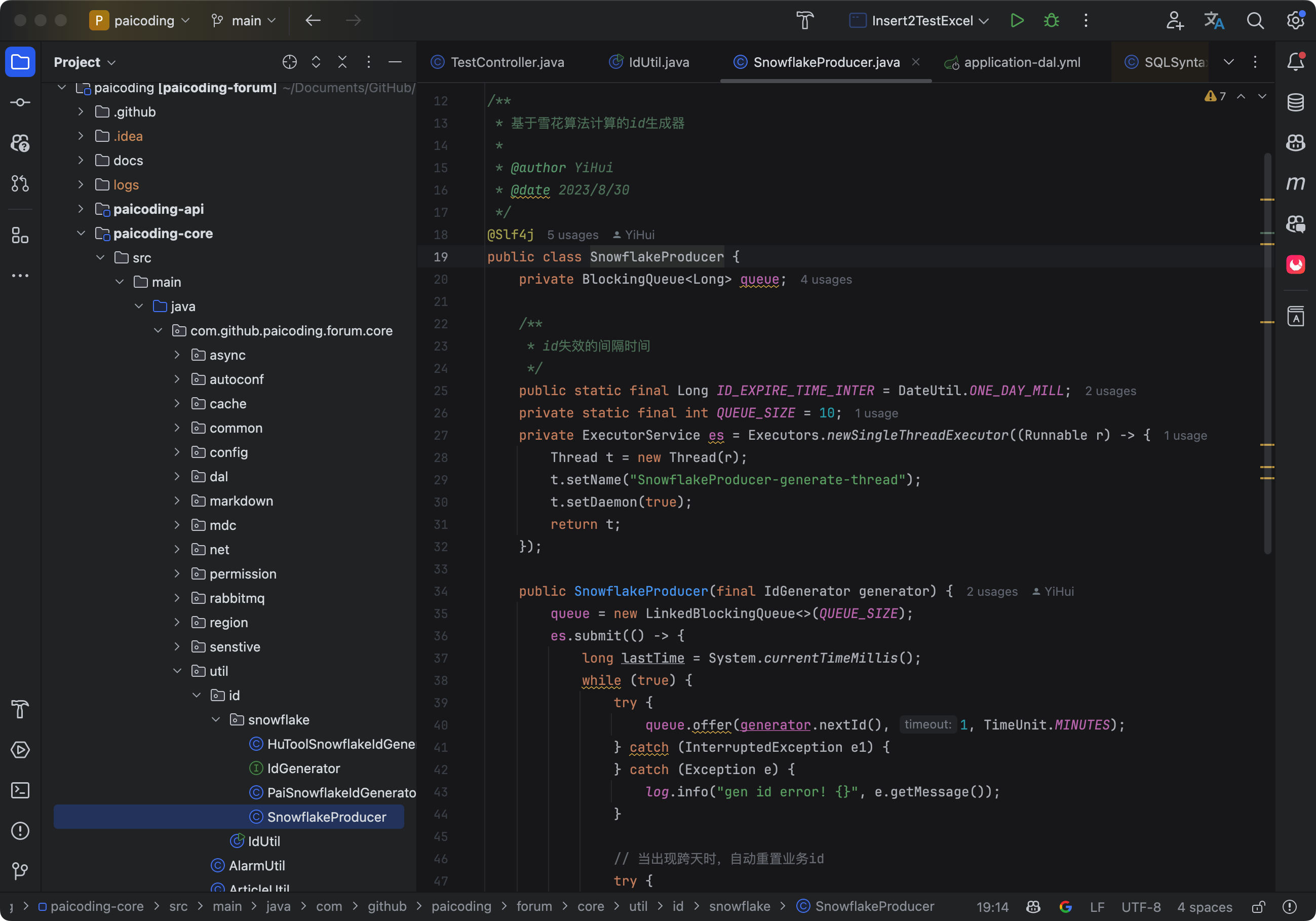Click the Debug bug icon
This screenshot has height=921, width=1316.
tap(1051, 21)
